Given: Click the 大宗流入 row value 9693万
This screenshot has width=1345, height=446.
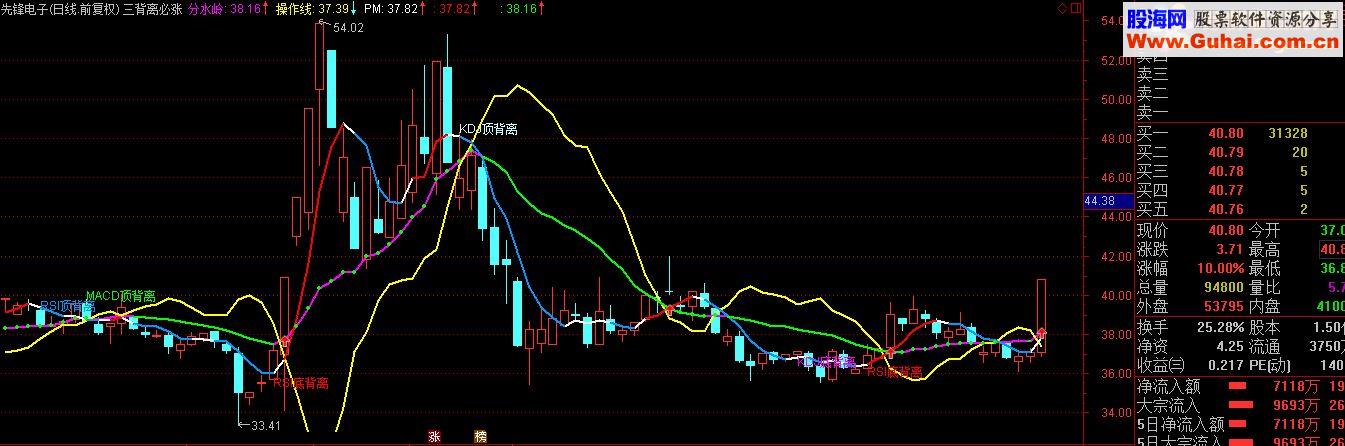Looking at the screenshot, I should coord(1294,405).
